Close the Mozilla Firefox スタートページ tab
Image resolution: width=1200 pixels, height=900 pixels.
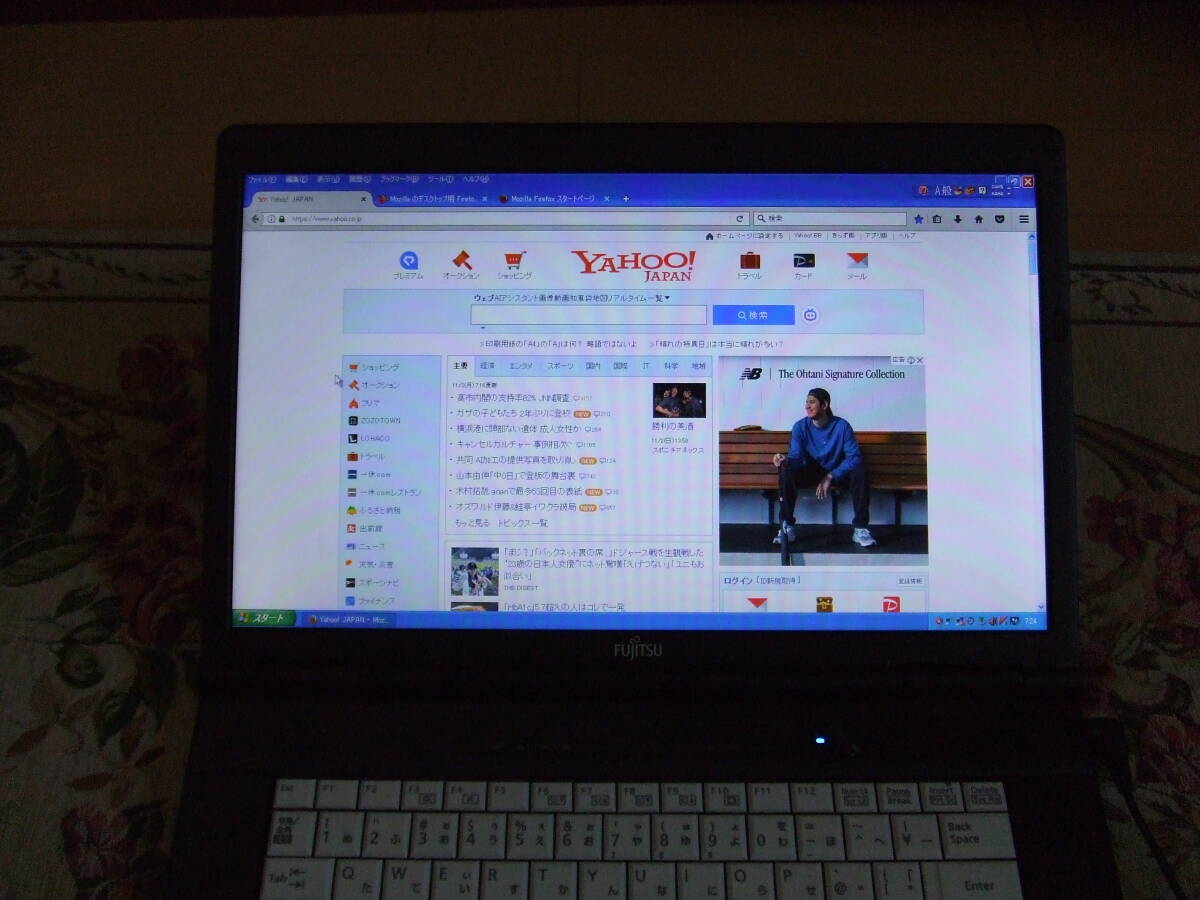(606, 199)
